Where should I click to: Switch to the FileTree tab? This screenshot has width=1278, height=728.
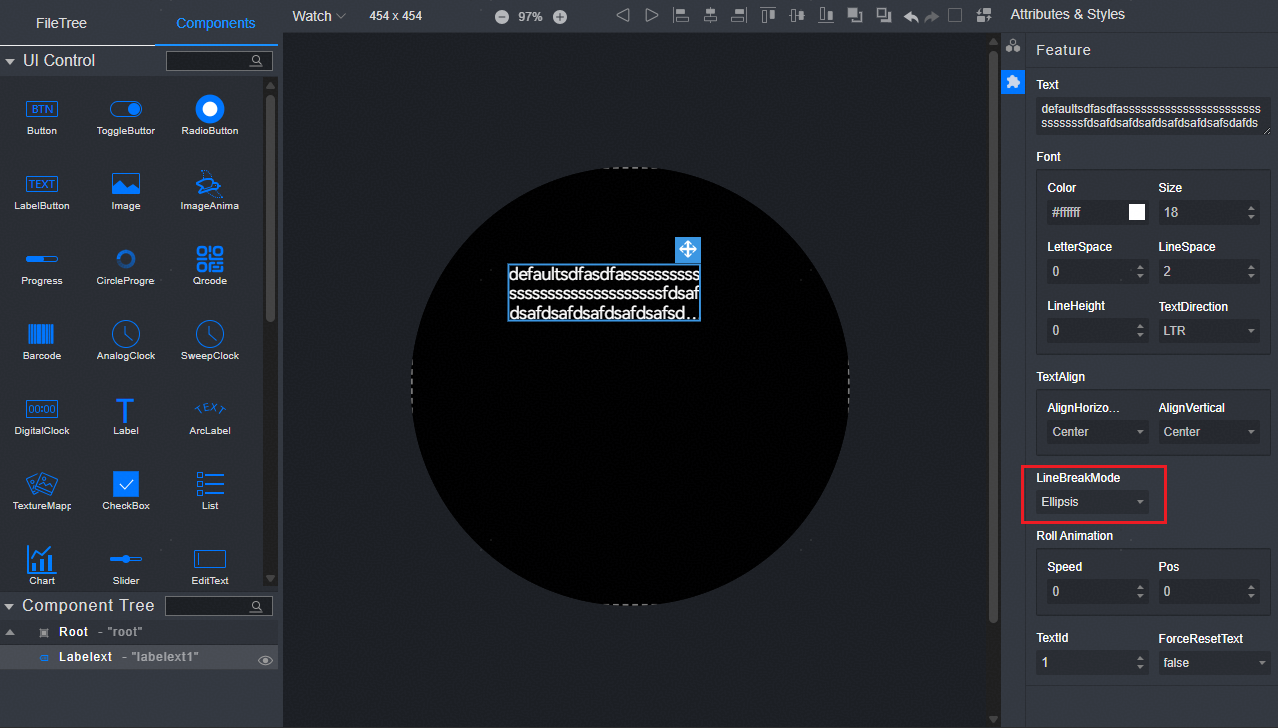(62, 22)
